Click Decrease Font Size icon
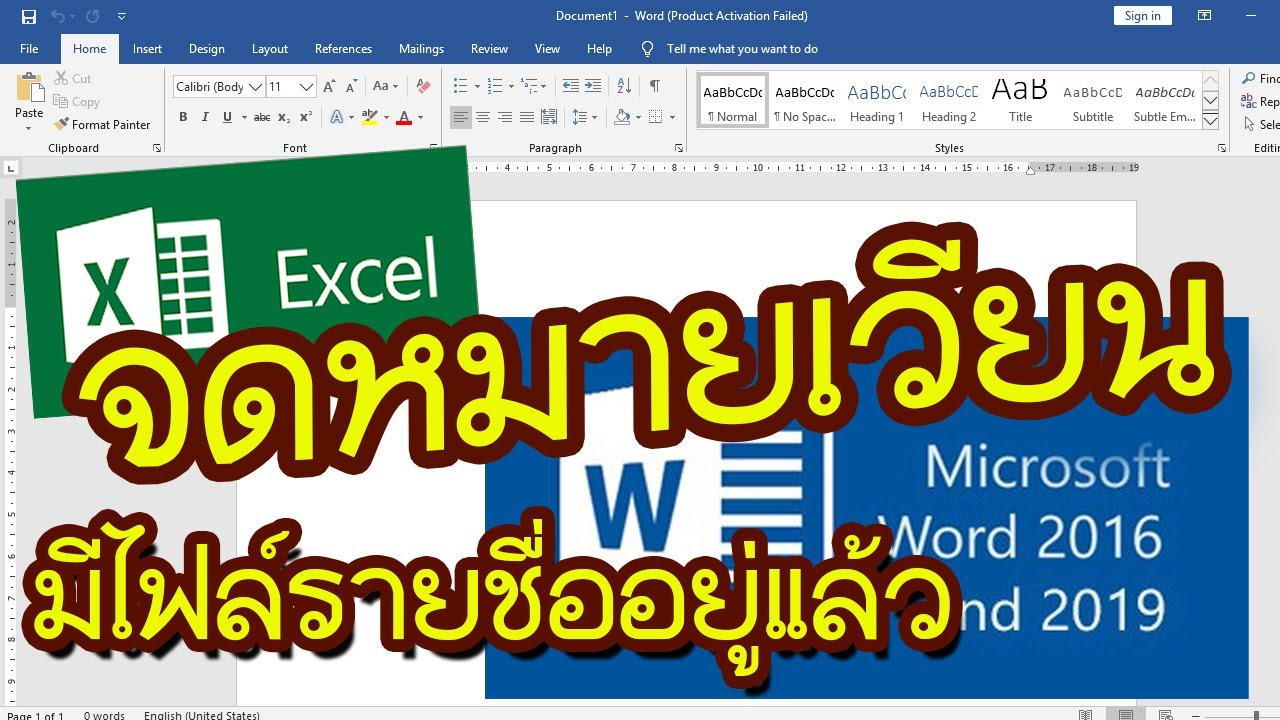 point(352,87)
